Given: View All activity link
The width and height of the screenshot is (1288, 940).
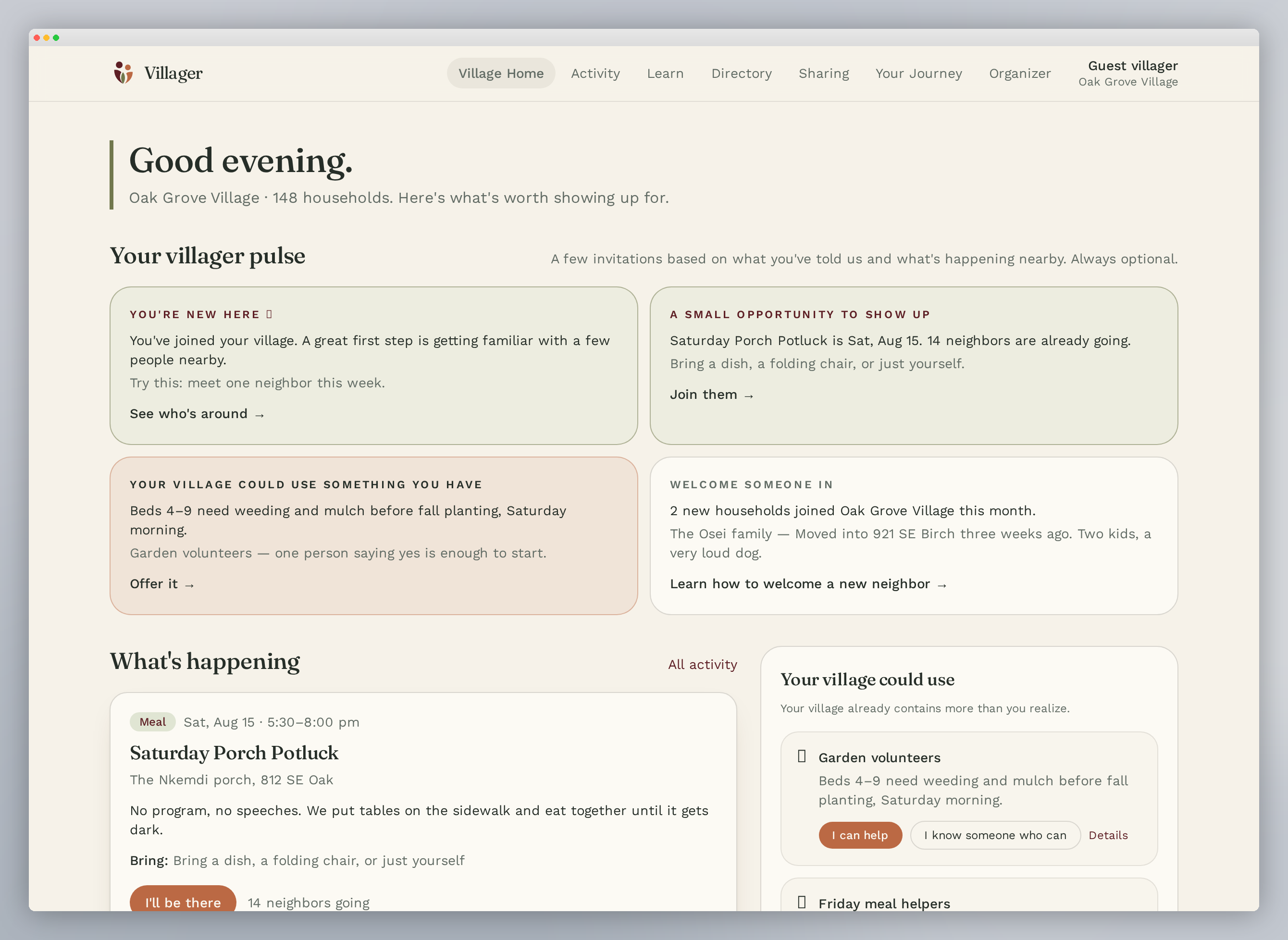Looking at the screenshot, I should click(702, 665).
